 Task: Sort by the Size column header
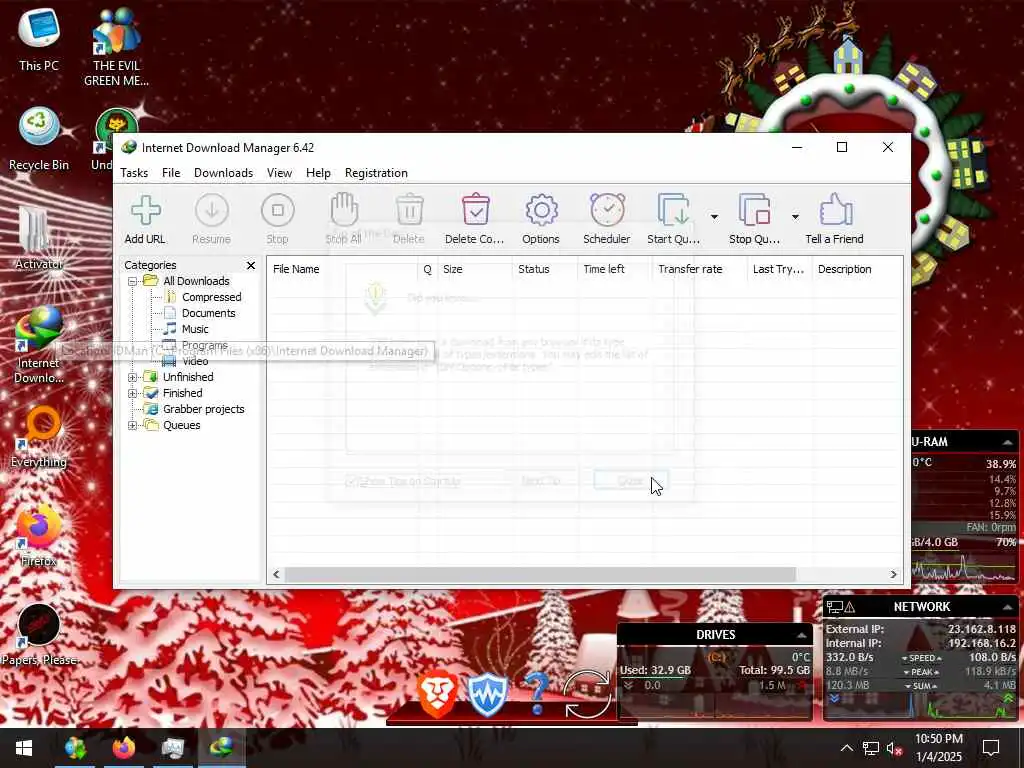(x=475, y=269)
